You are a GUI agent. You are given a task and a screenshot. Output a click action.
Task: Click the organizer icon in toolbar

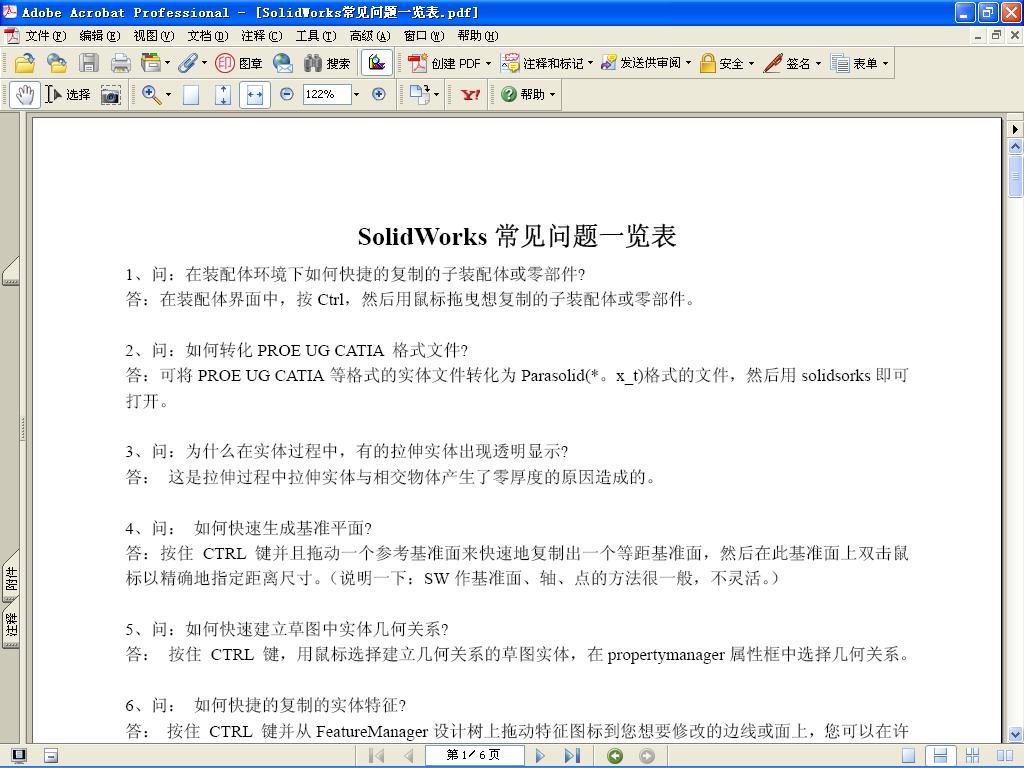tap(151, 63)
